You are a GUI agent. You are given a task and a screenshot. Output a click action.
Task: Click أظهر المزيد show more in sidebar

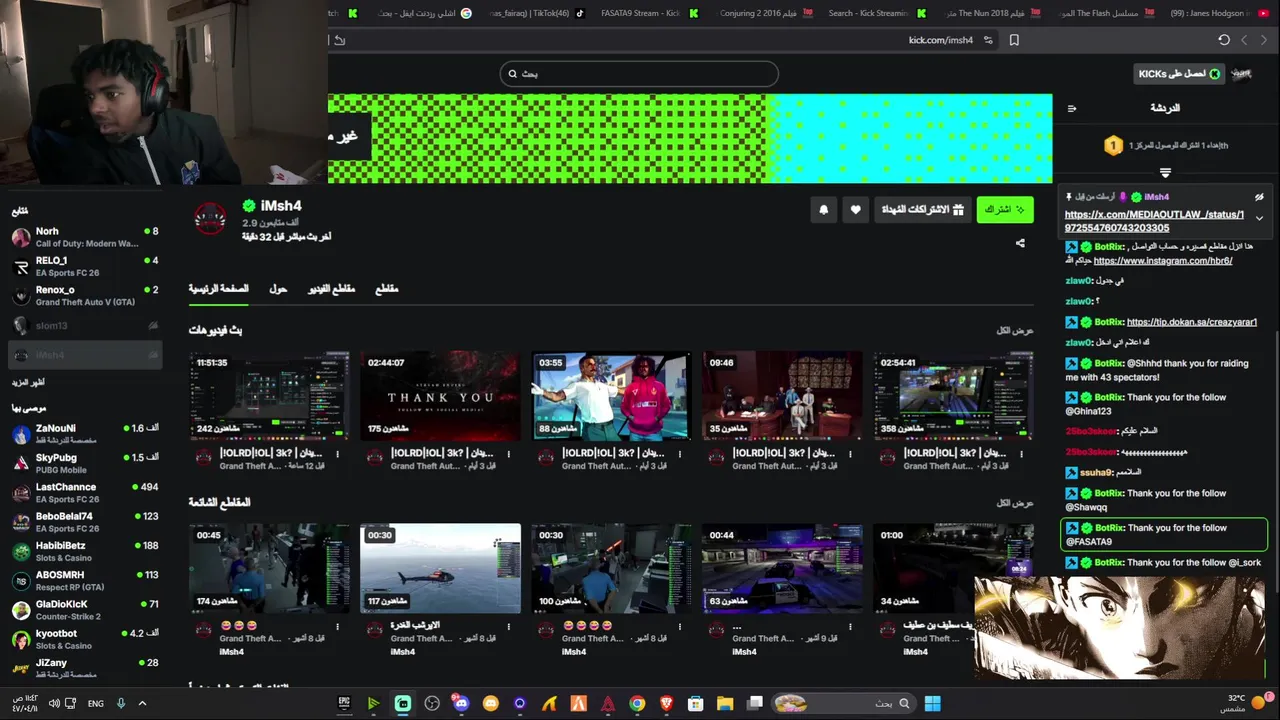[x=28, y=383]
